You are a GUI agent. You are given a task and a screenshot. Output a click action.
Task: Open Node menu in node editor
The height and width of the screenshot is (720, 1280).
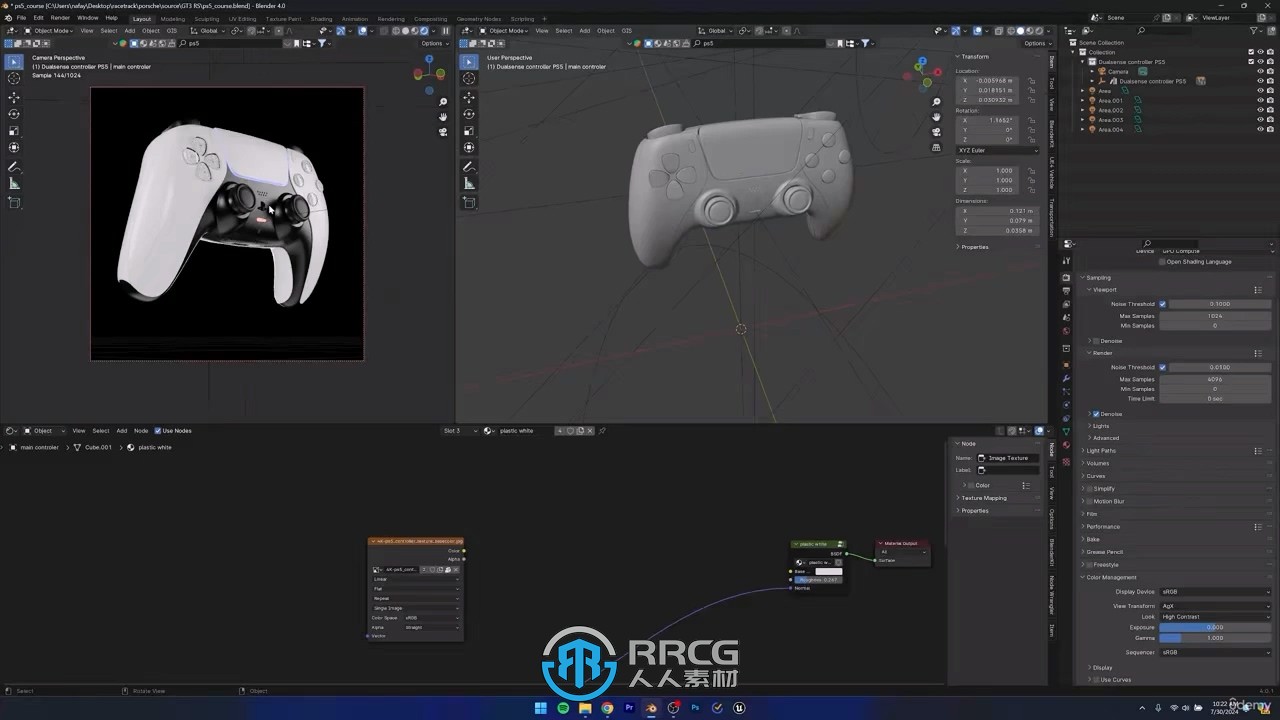pyautogui.click(x=141, y=431)
